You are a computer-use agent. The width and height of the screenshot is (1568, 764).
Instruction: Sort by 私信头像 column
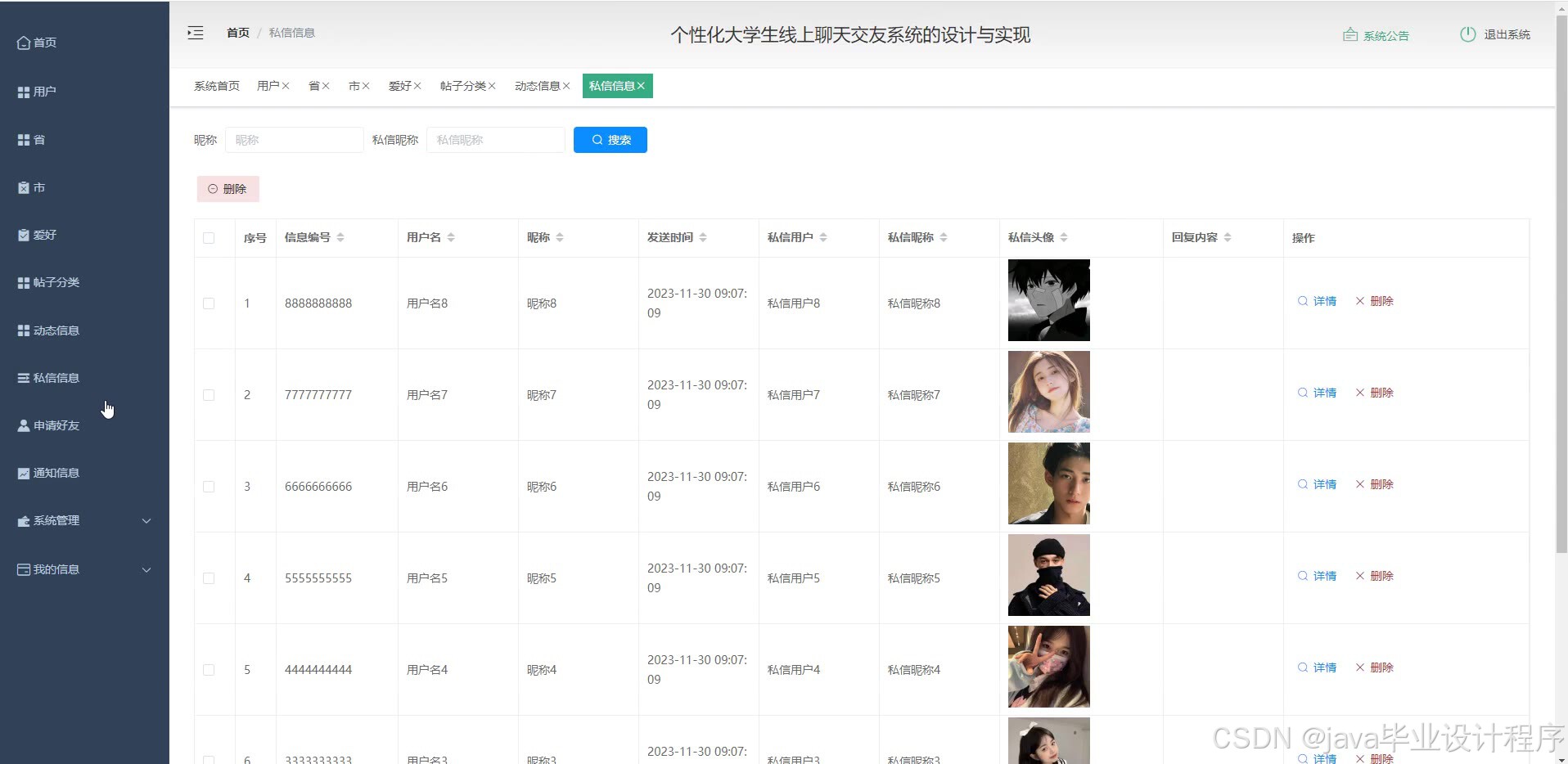pos(1064,237)
